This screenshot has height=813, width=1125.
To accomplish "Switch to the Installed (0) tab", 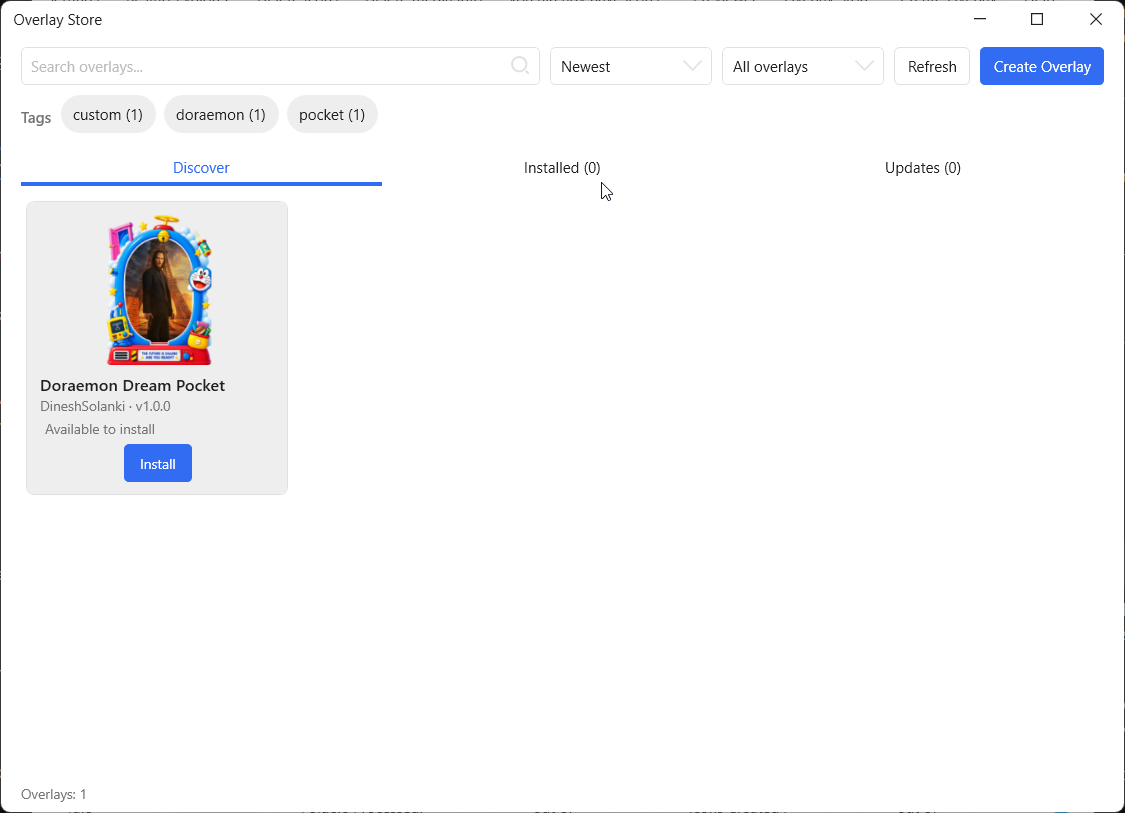I will pos(562,168).
